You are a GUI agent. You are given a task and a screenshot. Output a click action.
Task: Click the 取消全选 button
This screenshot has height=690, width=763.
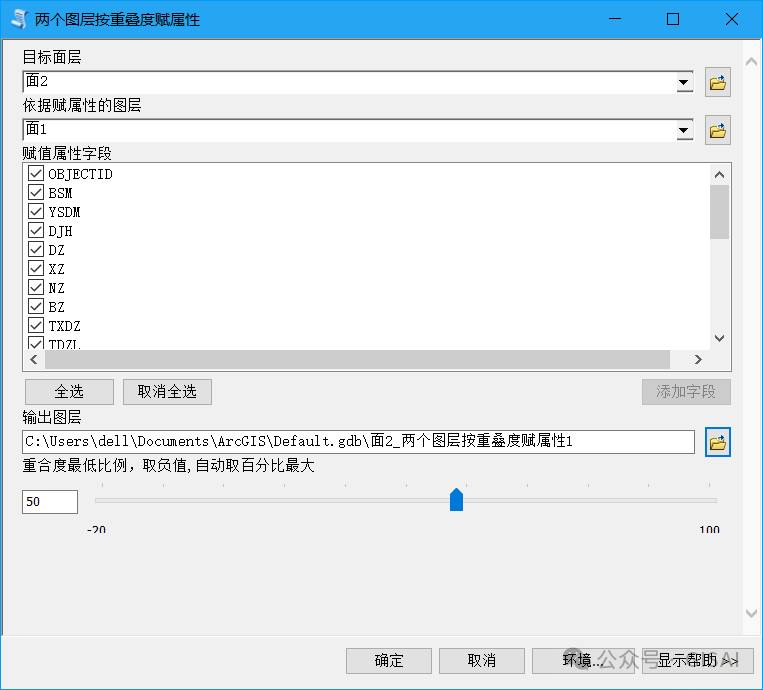tap(167, 392)
